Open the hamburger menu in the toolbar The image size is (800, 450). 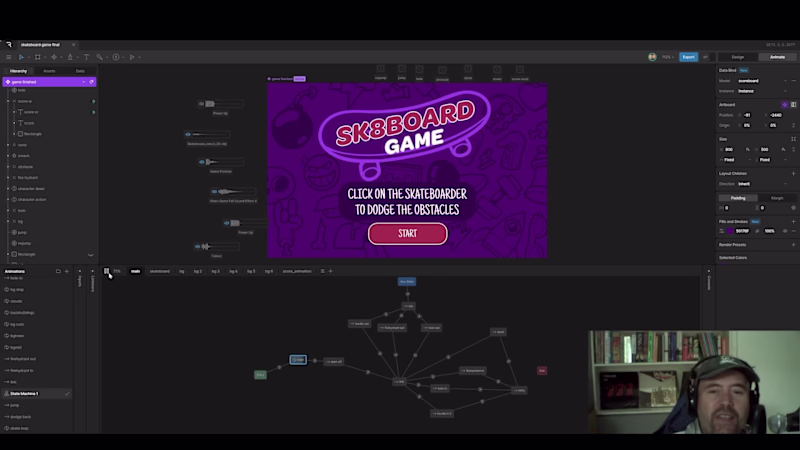[9, 57]
